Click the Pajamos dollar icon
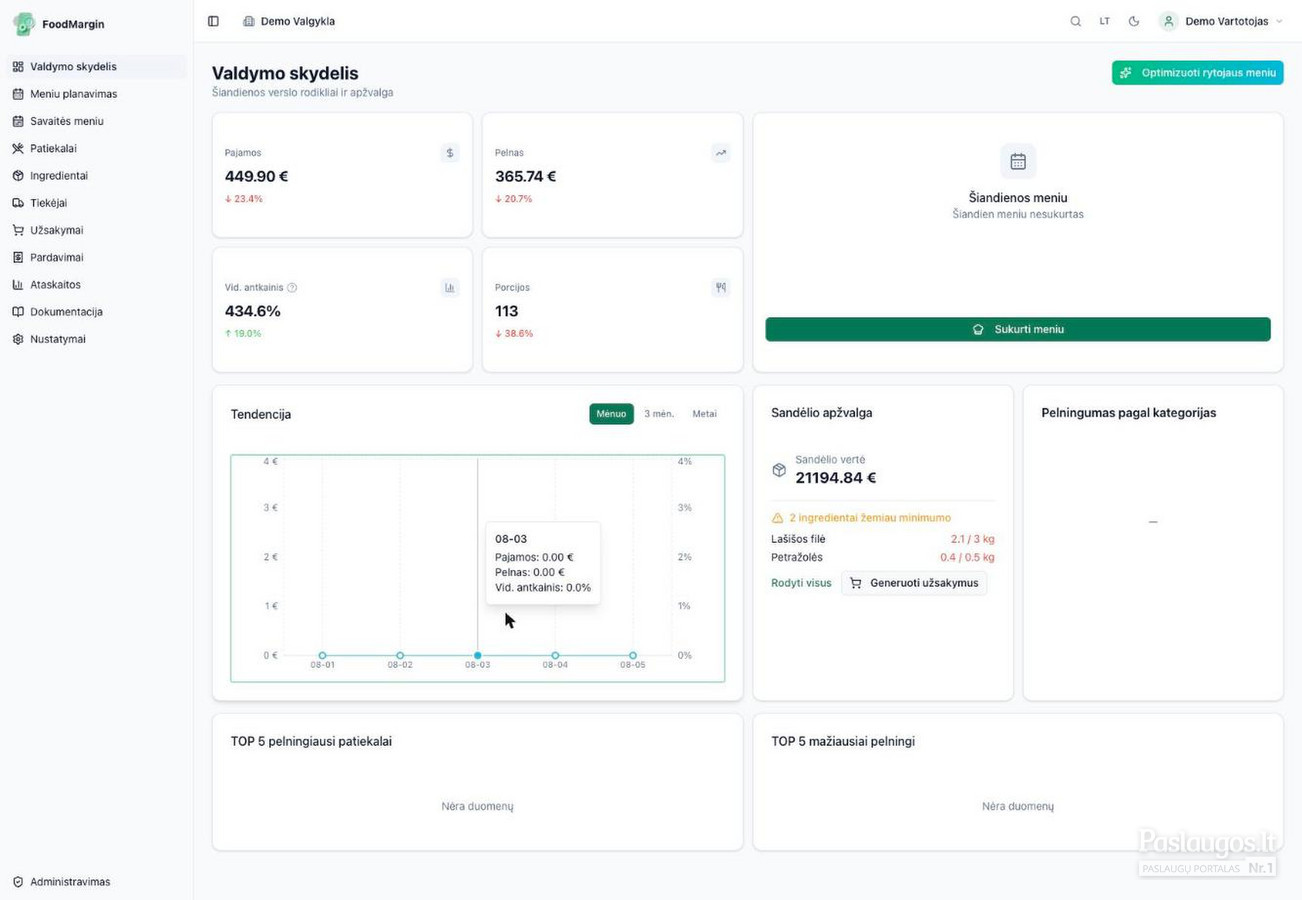The height and width of the screenshot is (900, 1302). click(x=450, y=153)
